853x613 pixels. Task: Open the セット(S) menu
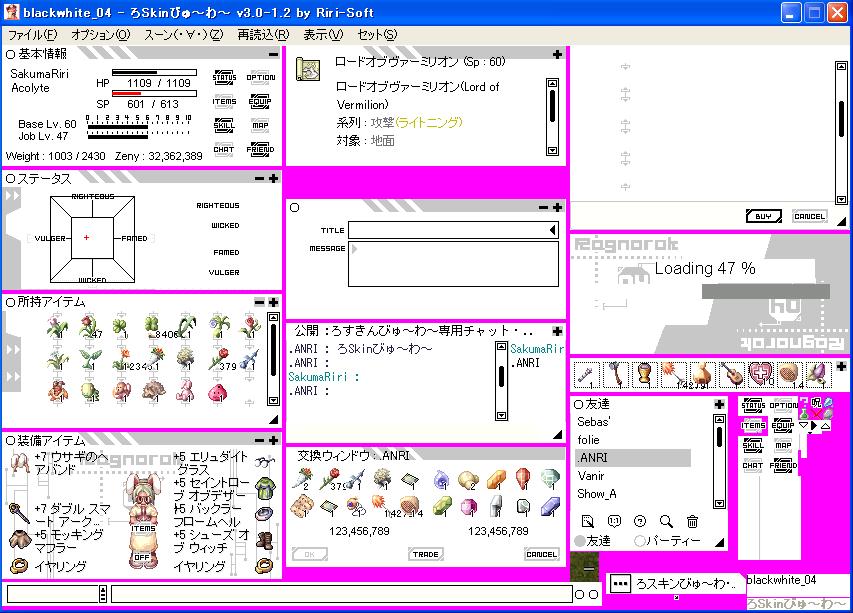(x=377, y=35)
